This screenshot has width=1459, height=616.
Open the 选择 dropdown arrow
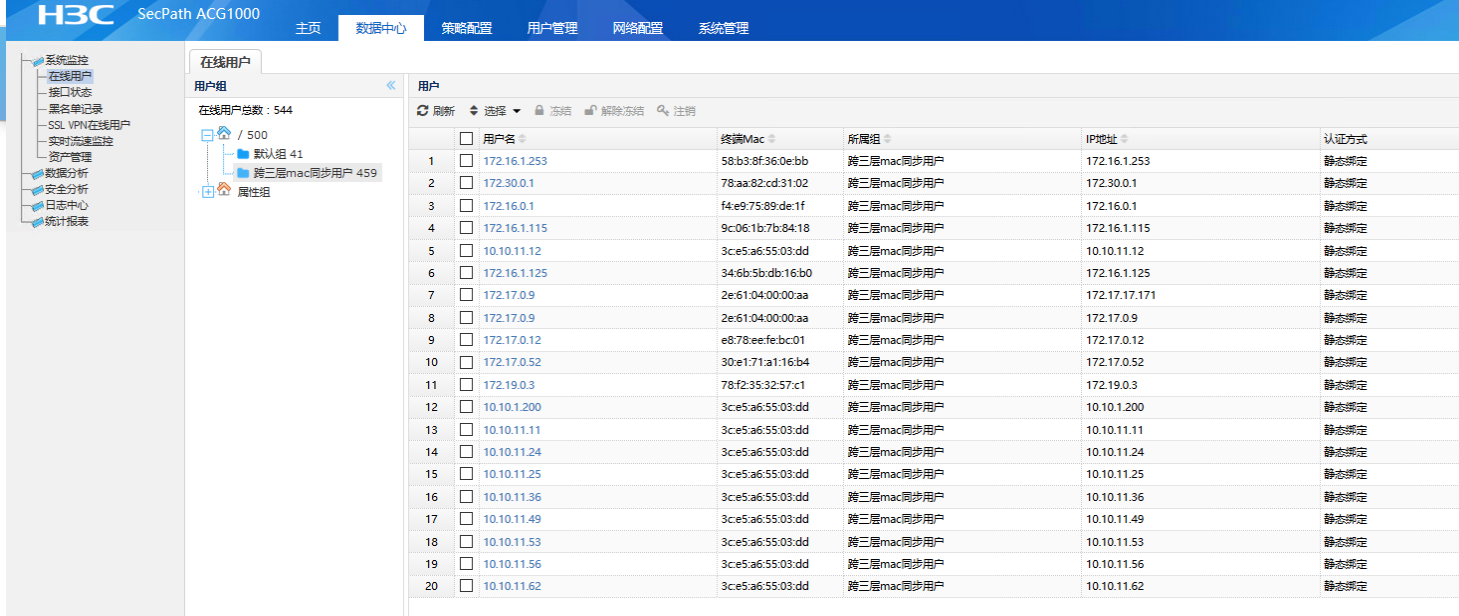(x=517, y=111)
